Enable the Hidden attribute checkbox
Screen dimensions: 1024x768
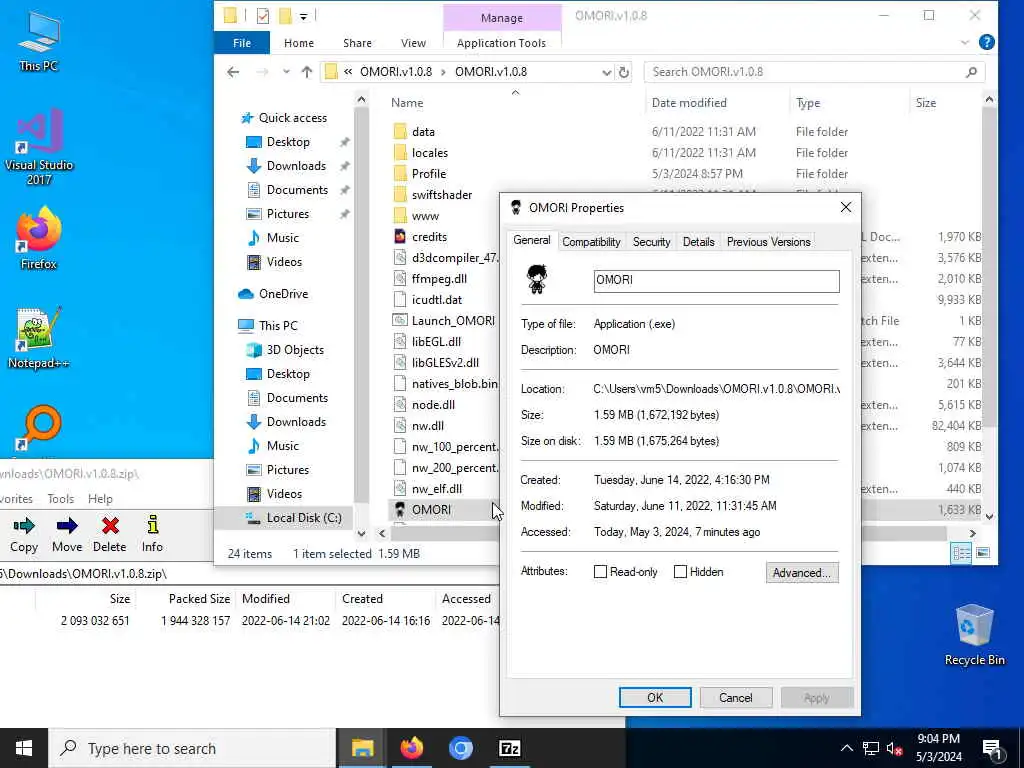click(x=680, y=571)
